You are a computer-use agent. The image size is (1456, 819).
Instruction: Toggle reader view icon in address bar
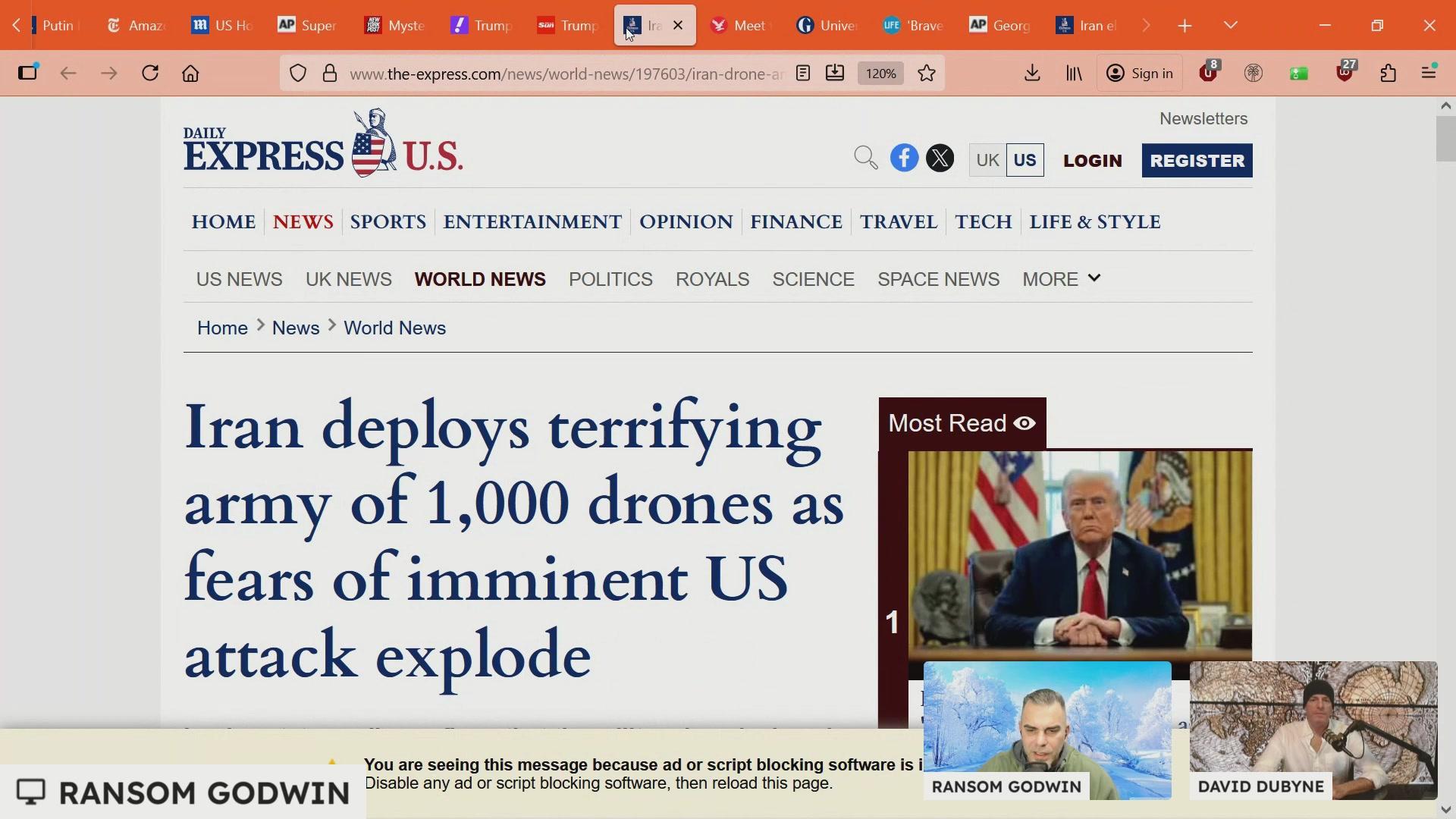(x=803, y=74)
